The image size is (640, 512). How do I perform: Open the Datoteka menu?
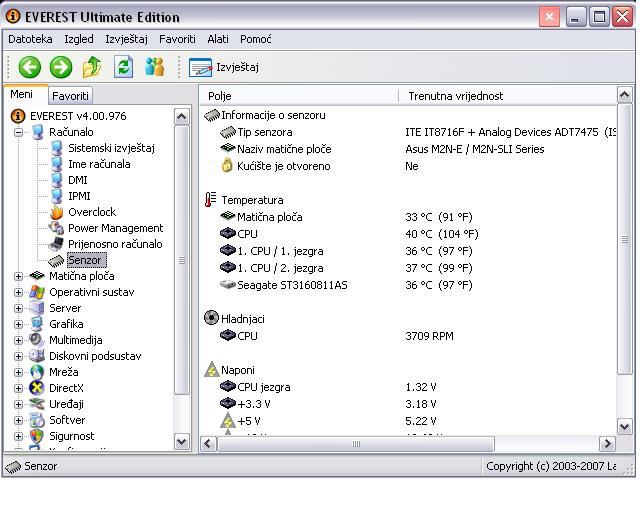[x=30, y=39]
